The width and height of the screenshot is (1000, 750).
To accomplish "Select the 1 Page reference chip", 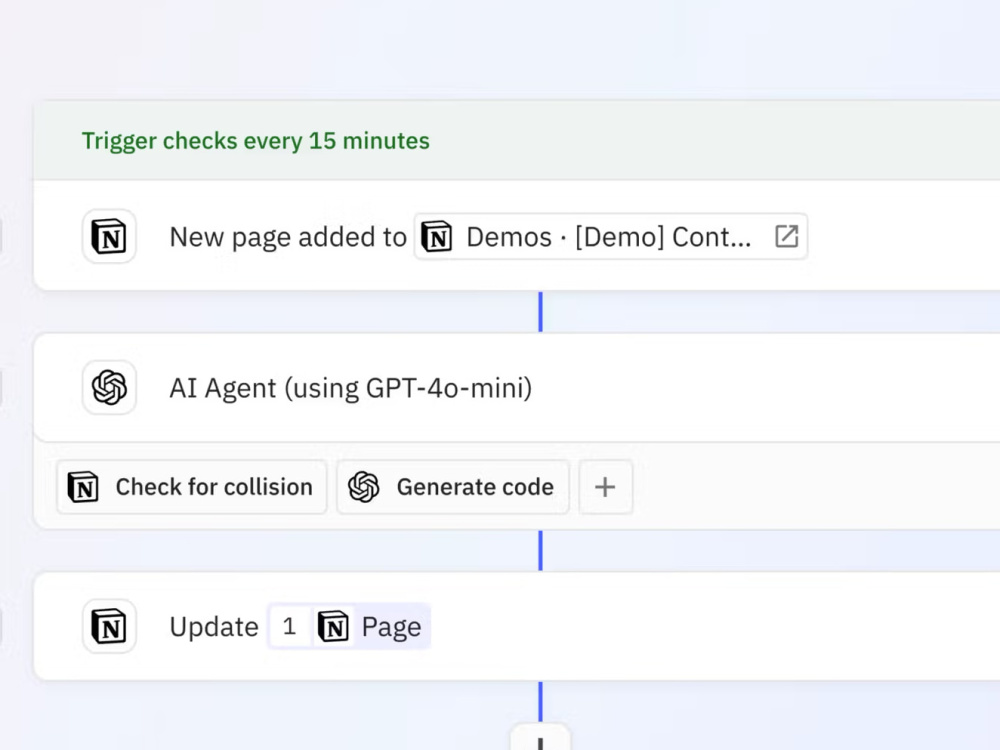I will pyautogui.click(x=349, y=626).
